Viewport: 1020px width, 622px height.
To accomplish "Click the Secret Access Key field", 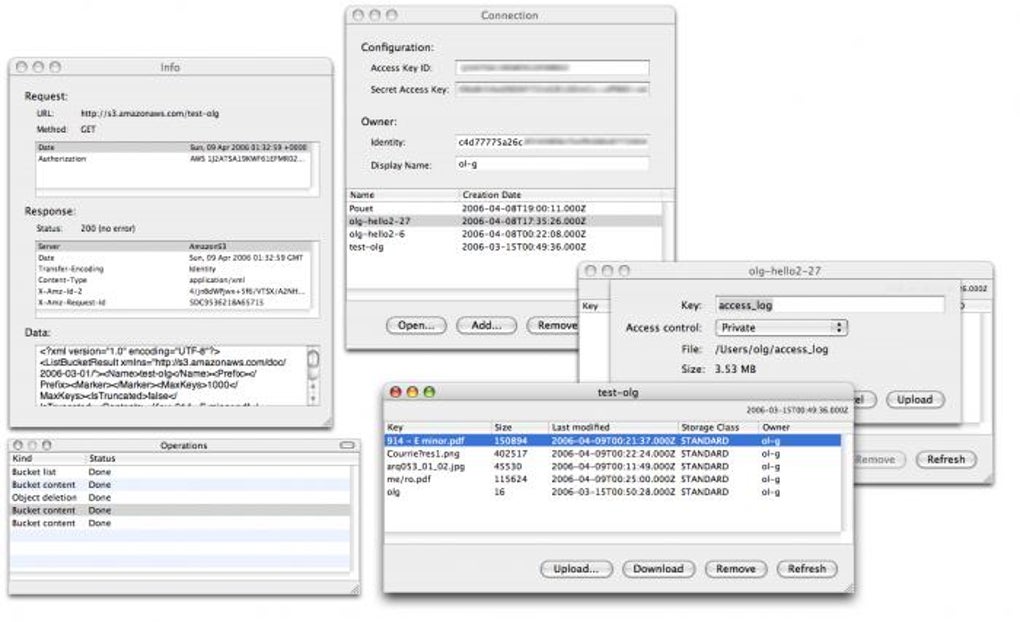I will click(552, 90).
